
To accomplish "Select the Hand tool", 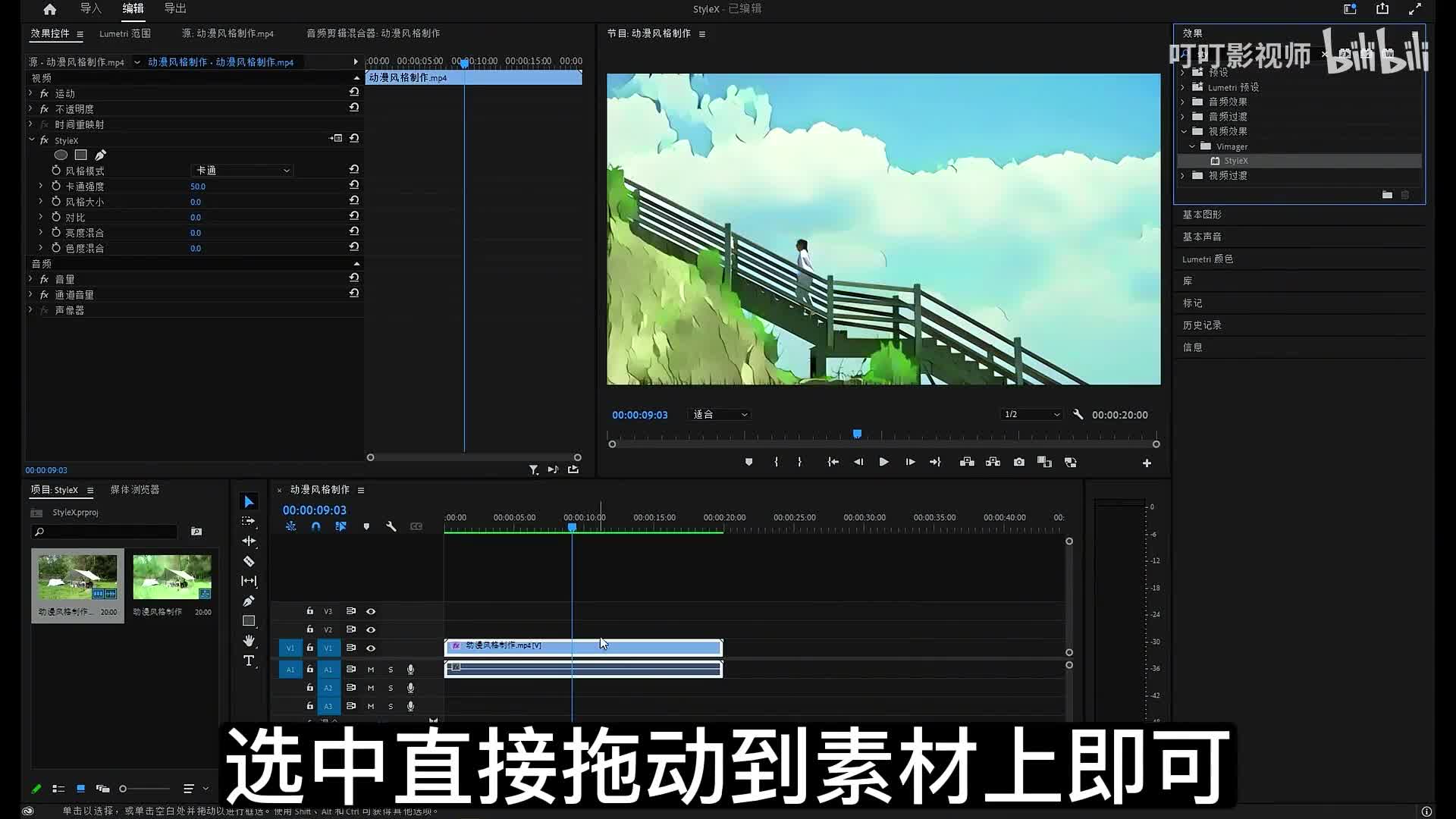I will click(249, 641).
